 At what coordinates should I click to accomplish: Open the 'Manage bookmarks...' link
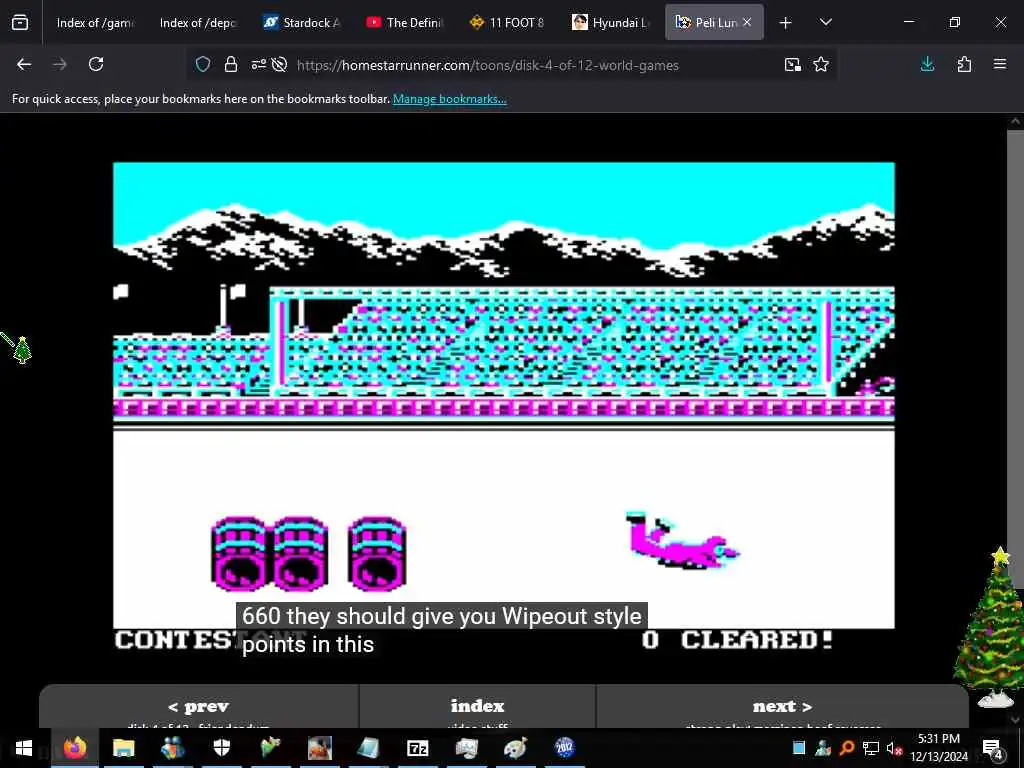pyautogui.click(x=449, y=99)
